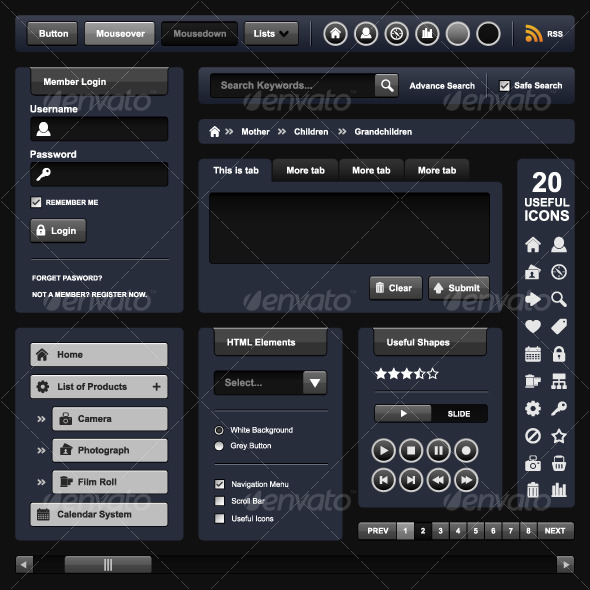
Task: Click the round user profile icon button
Action: 366,34
